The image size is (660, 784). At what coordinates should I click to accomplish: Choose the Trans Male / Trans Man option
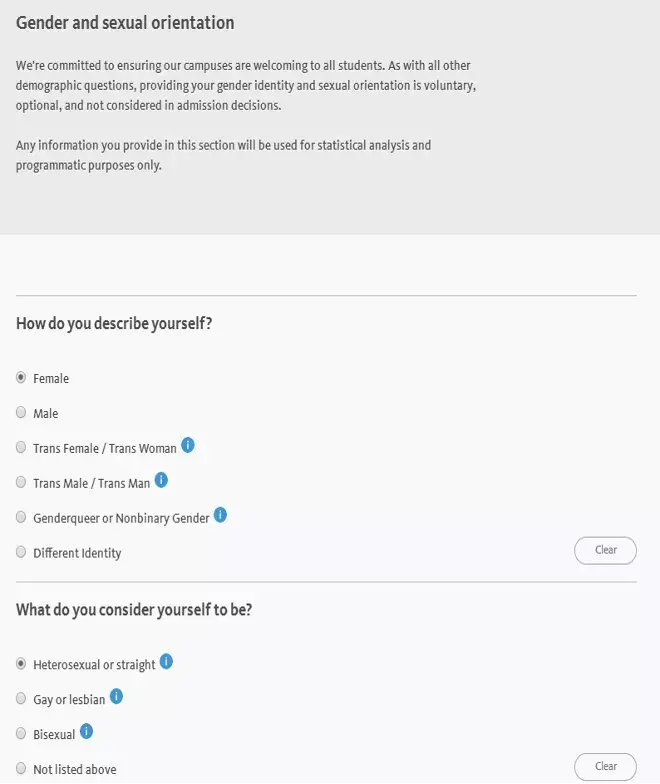tap(21, 483)
